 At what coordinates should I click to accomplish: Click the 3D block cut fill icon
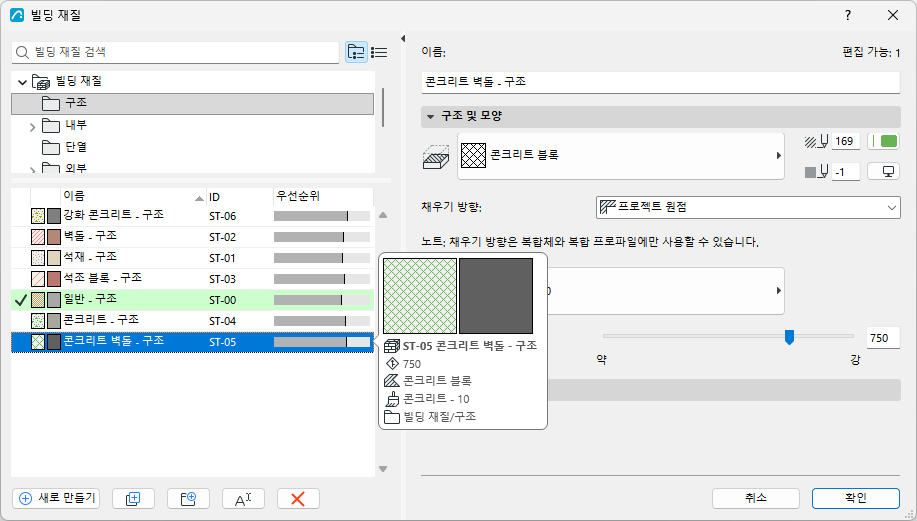tap(436, 157)
